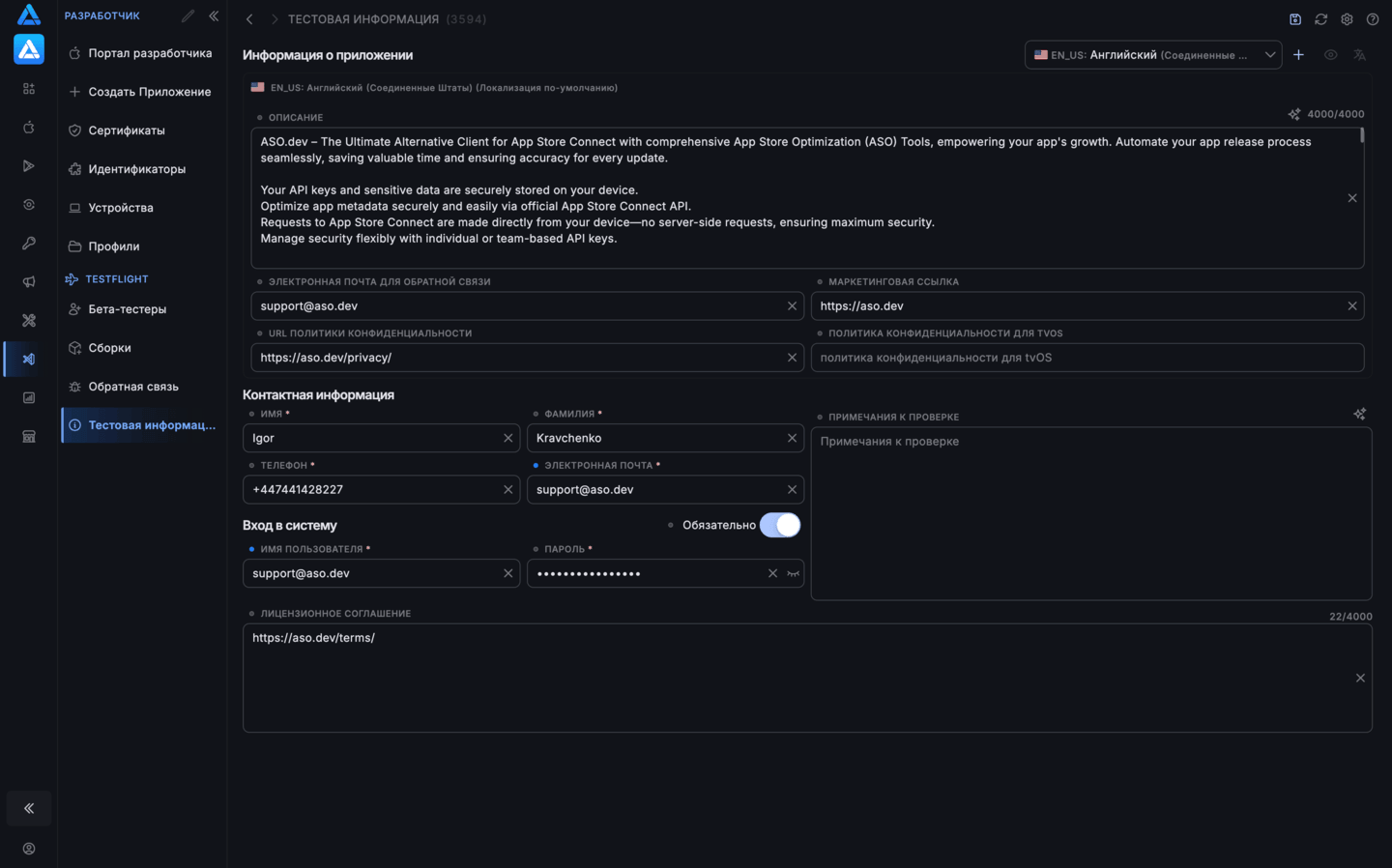The width and height of the screenshot is (1392, 868).
Task: Open the EN_US language dropdown
Action: (1153, 55)
